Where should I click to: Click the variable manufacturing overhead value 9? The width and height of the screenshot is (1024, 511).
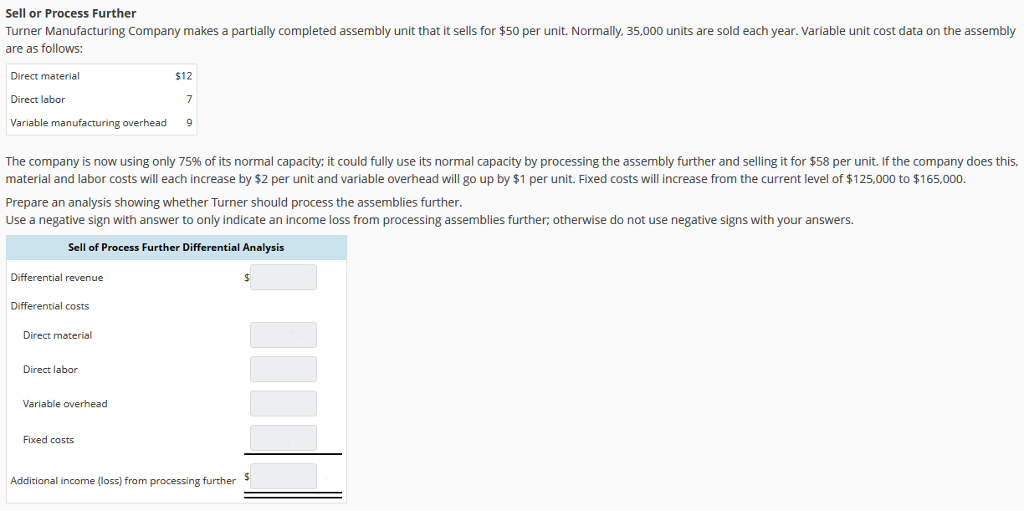[189, 123]
